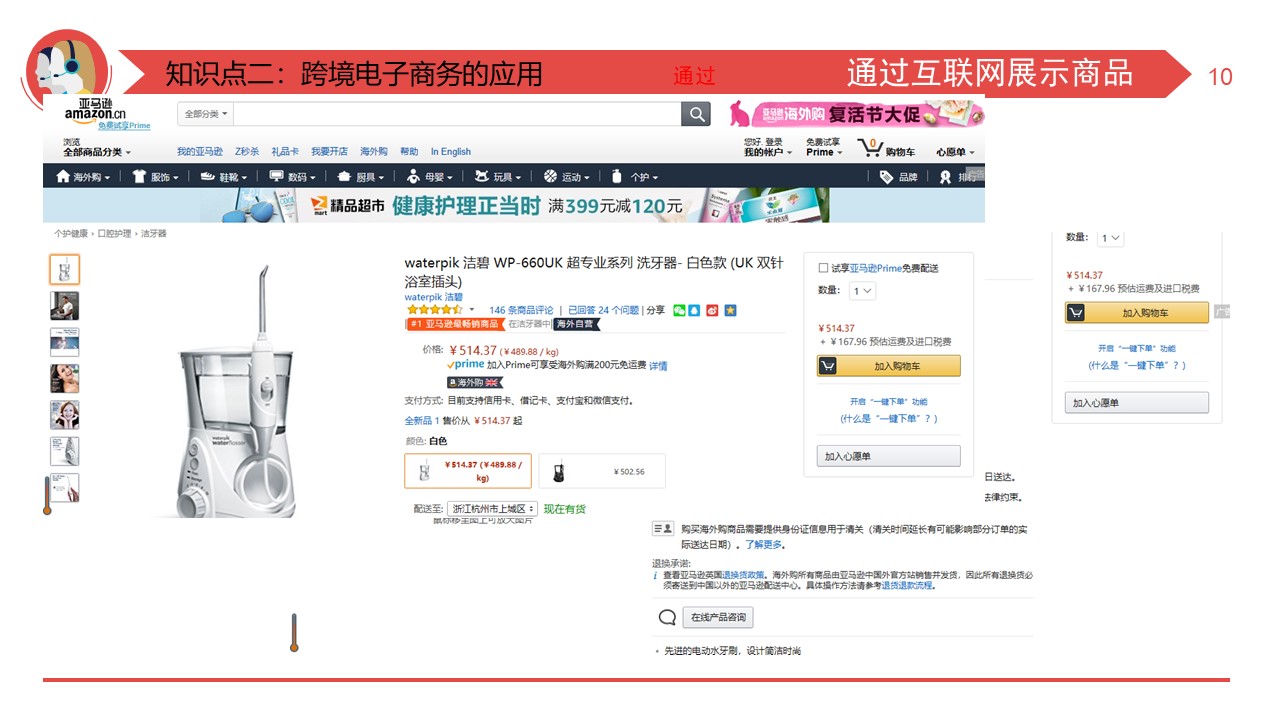1280x720 pixels.
Task: Share product via Weibo icon
Action: coord(713,310)
